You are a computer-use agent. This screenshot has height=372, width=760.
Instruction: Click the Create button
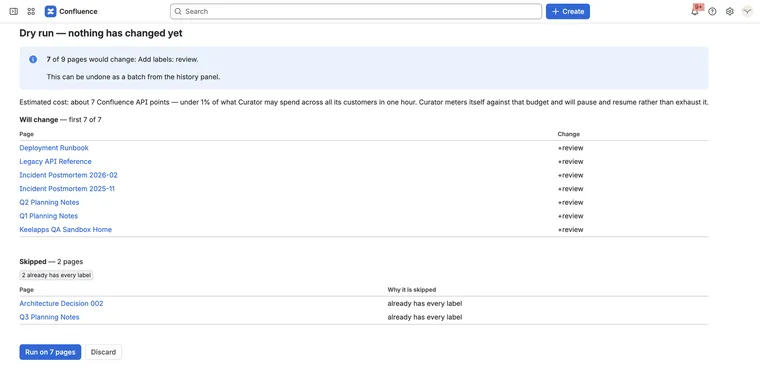pos(568,11)
